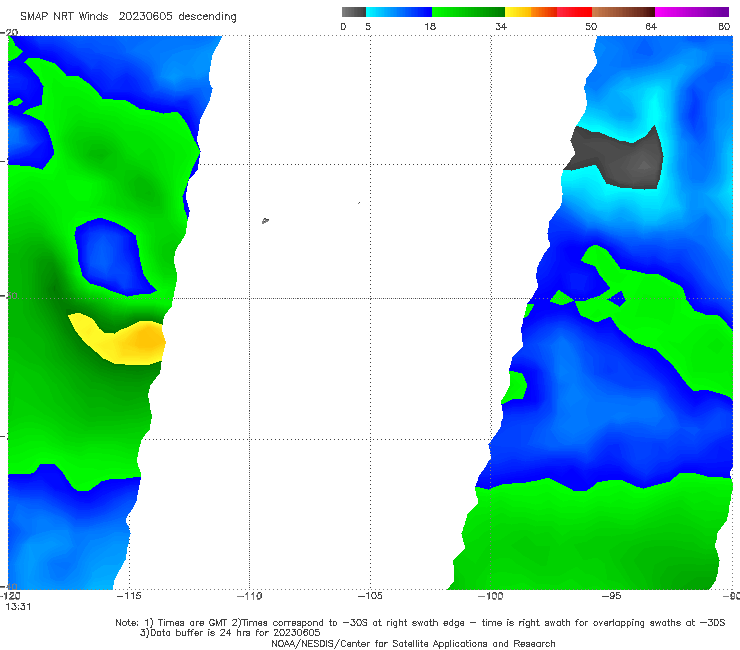The image size is (740, 650).
Task: Click the longitude label '-100'
Action: [490, 596]
